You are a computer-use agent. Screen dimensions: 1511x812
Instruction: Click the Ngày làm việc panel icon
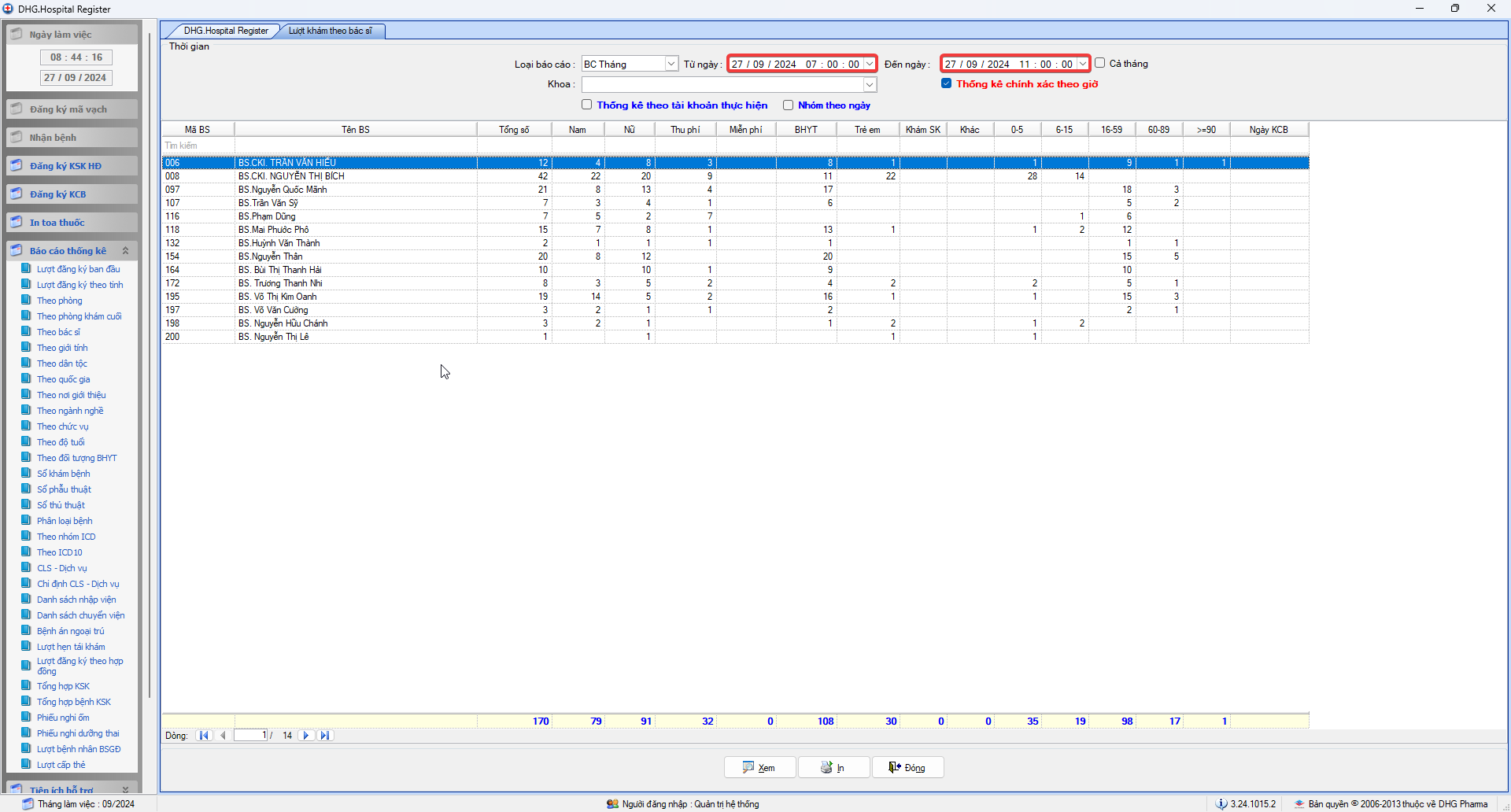tap(17, 34)
